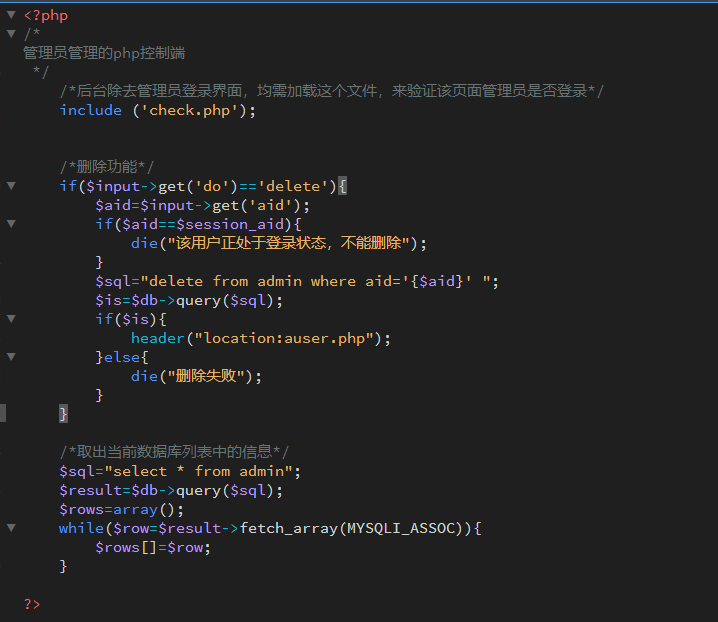Click the $rows[]=$row; line
This screenshot has height=622, width=718.
pyautogui.click(x=153, y=547)
